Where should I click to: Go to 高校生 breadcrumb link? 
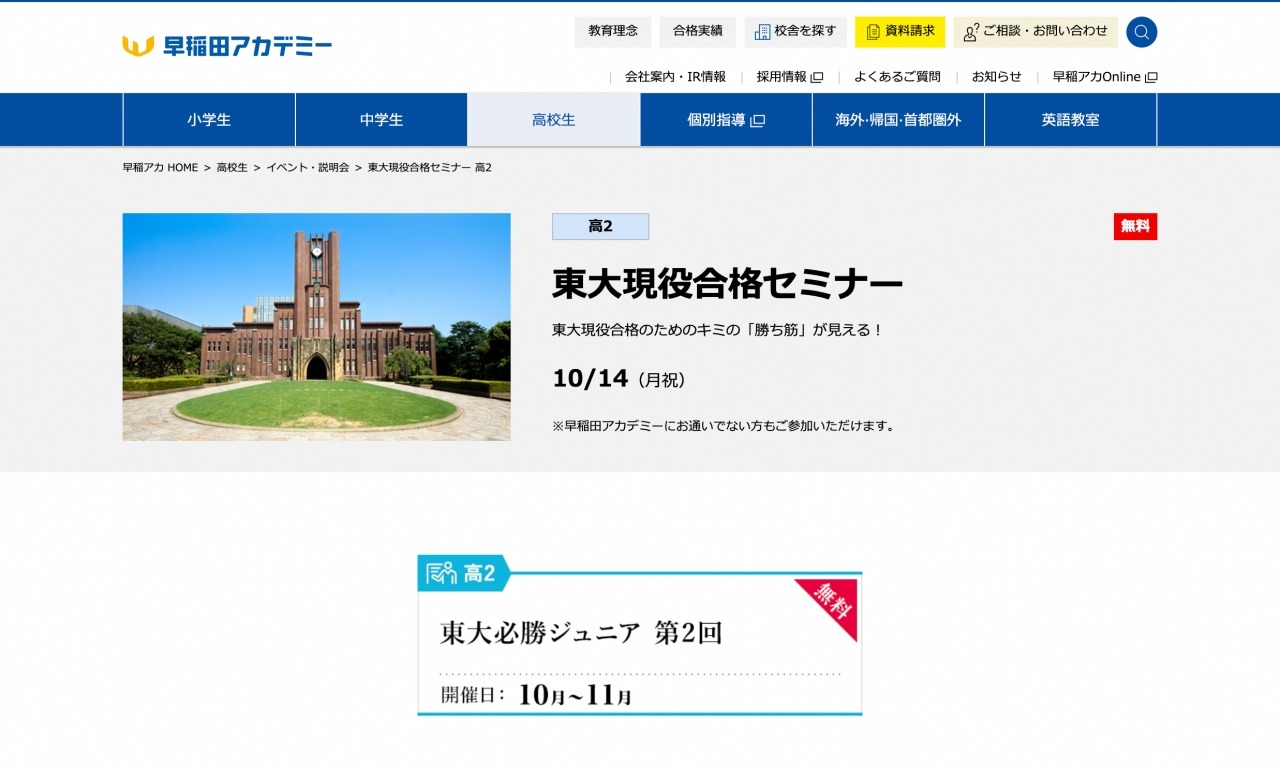(x=232, y=168)
